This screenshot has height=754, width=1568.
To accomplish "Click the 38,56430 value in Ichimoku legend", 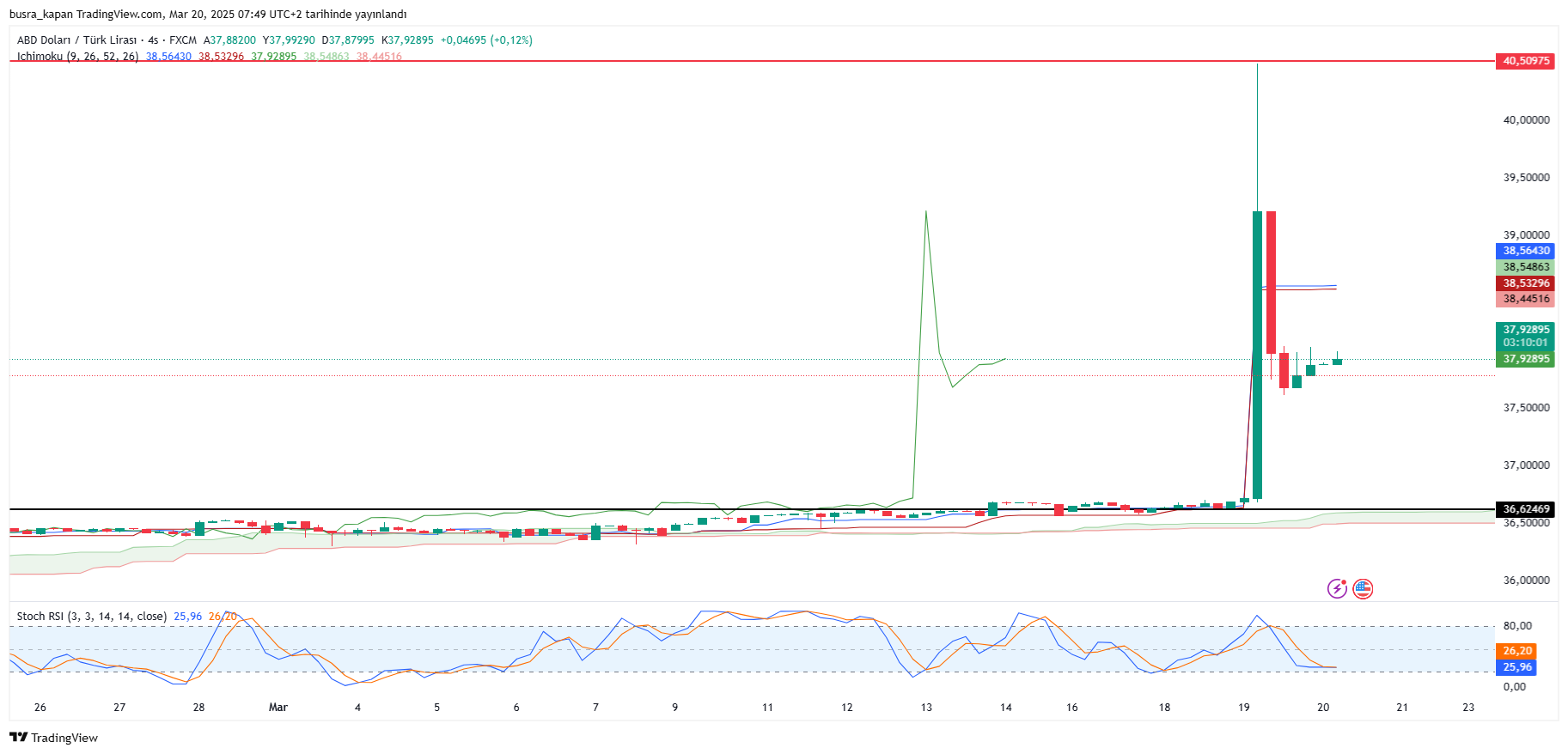I will (168, 57).
